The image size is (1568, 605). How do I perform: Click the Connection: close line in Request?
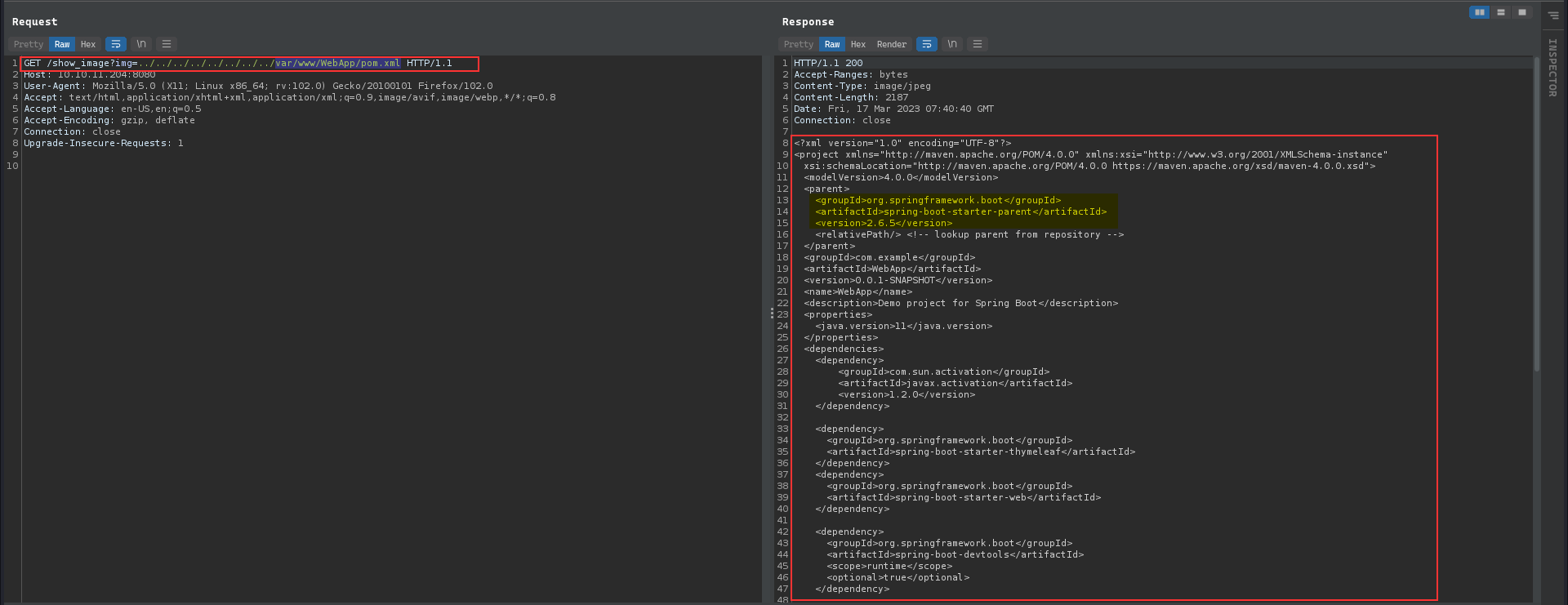[x=72, y=131]
